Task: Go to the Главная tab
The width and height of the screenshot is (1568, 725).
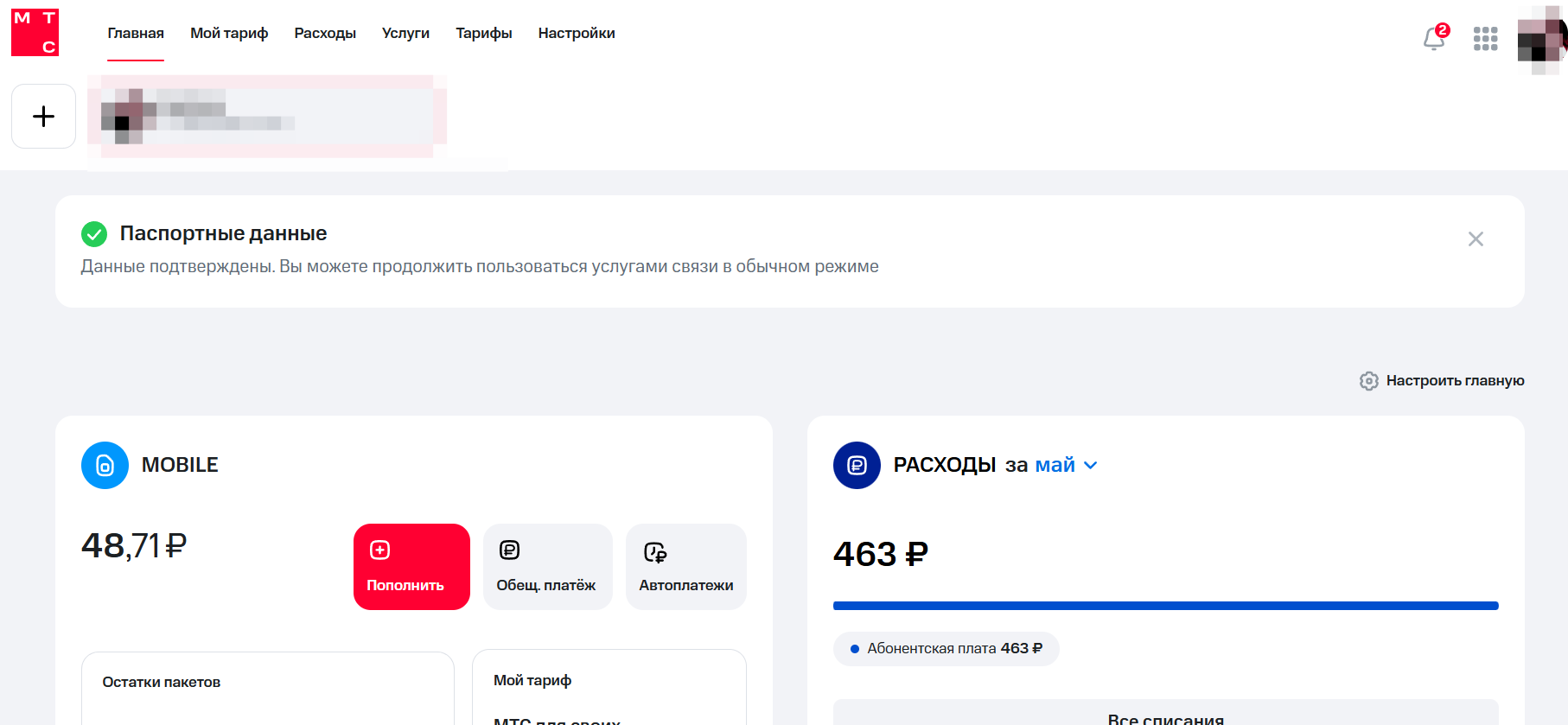Action: 136,33
